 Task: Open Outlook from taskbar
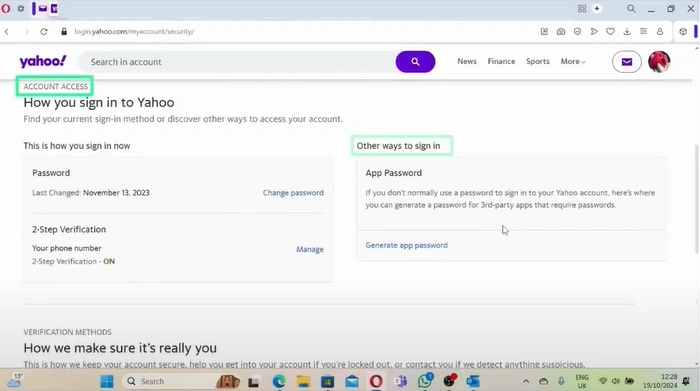(x=473, y=381)
